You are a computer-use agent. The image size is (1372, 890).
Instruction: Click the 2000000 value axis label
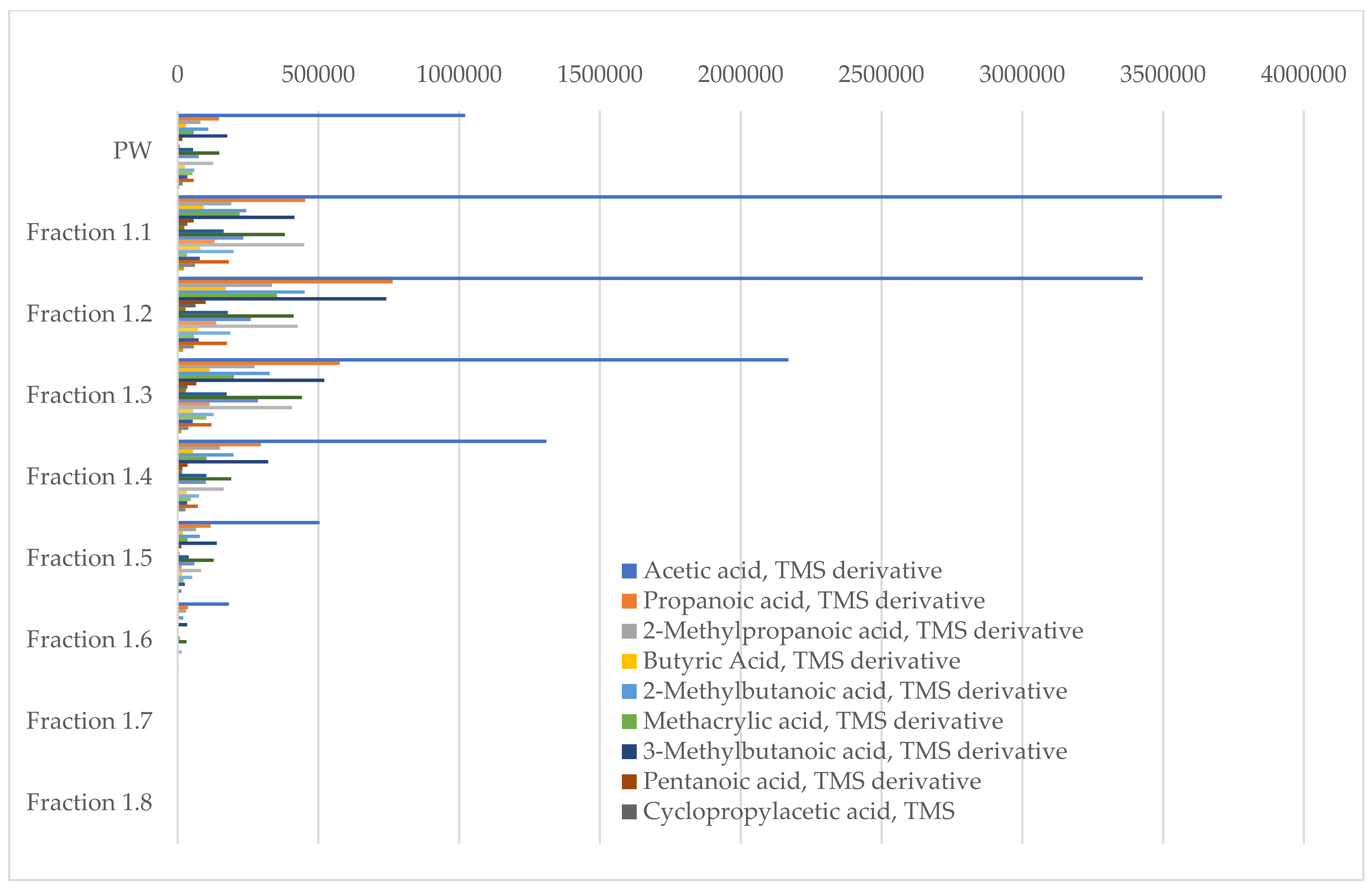[740, 74]
